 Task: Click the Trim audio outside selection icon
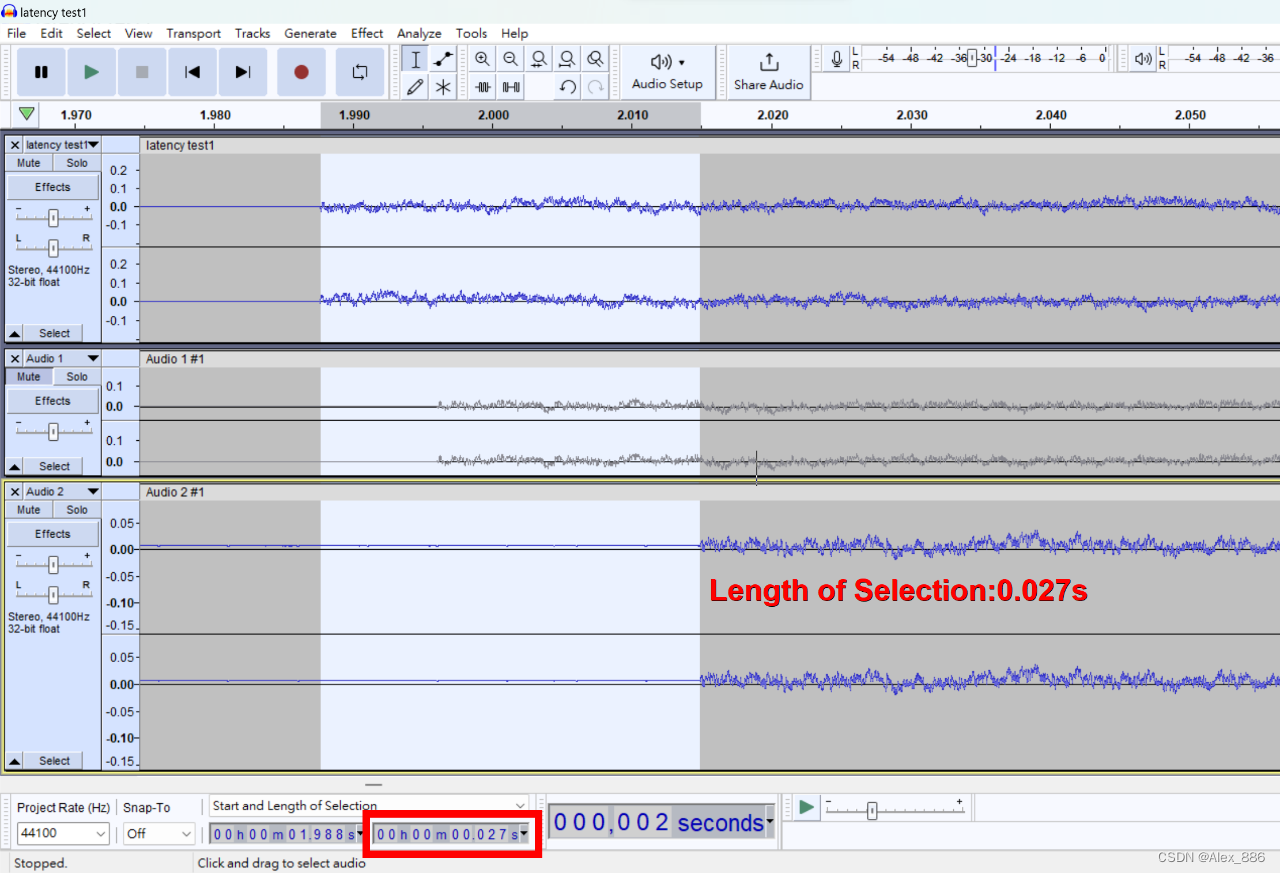tap(482, 87)
